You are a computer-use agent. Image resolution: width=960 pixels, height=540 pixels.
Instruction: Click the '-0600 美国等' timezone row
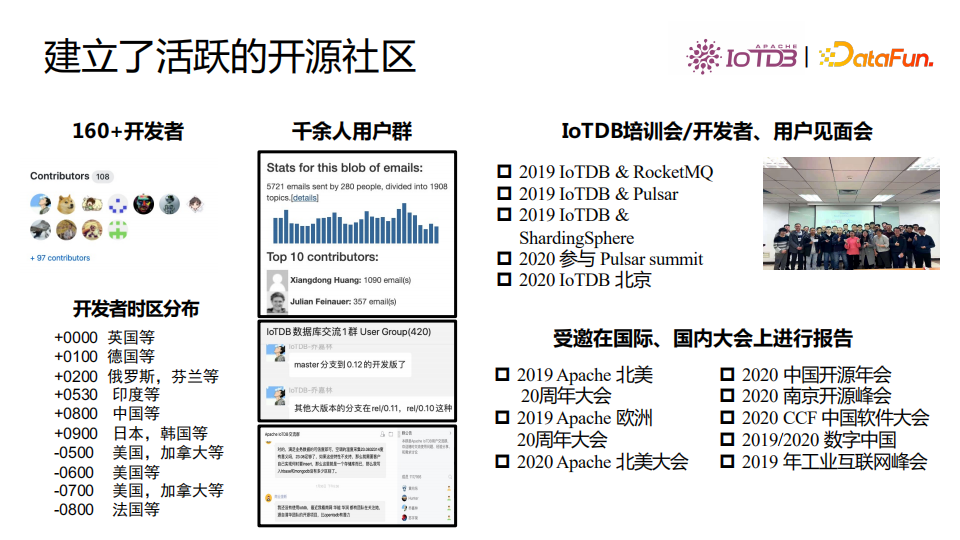point(107,472)
